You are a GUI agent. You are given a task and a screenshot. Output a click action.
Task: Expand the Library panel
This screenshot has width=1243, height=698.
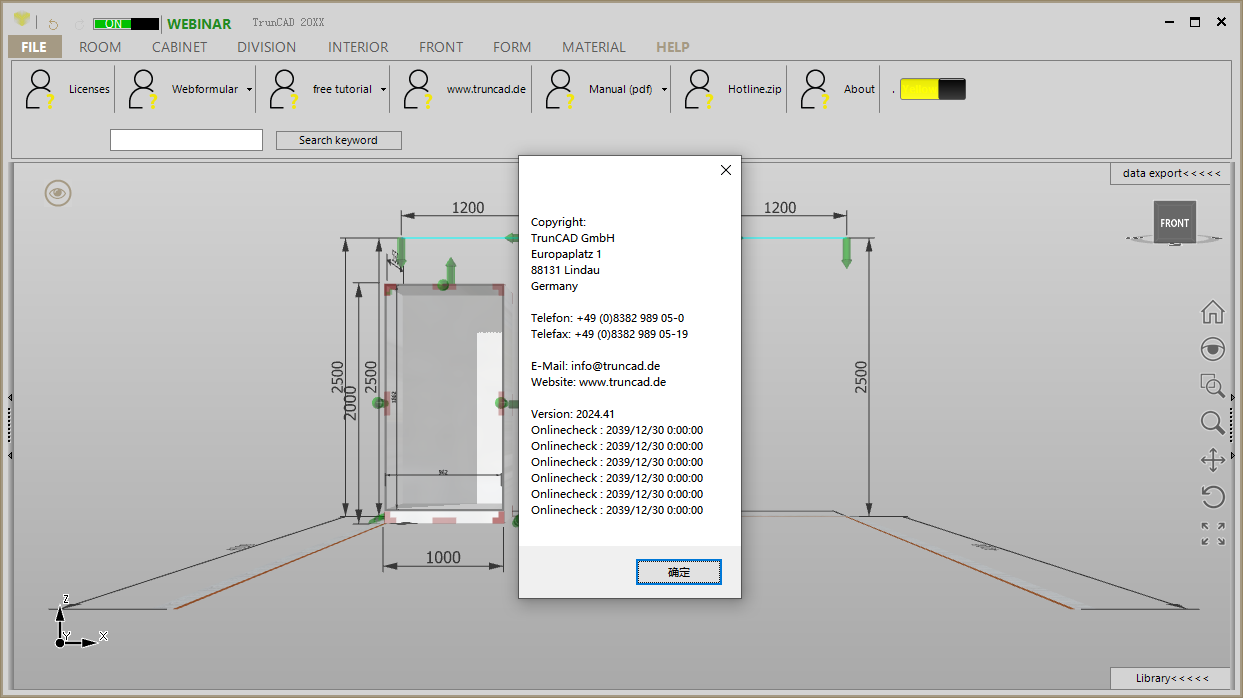tap(1171, 678)
